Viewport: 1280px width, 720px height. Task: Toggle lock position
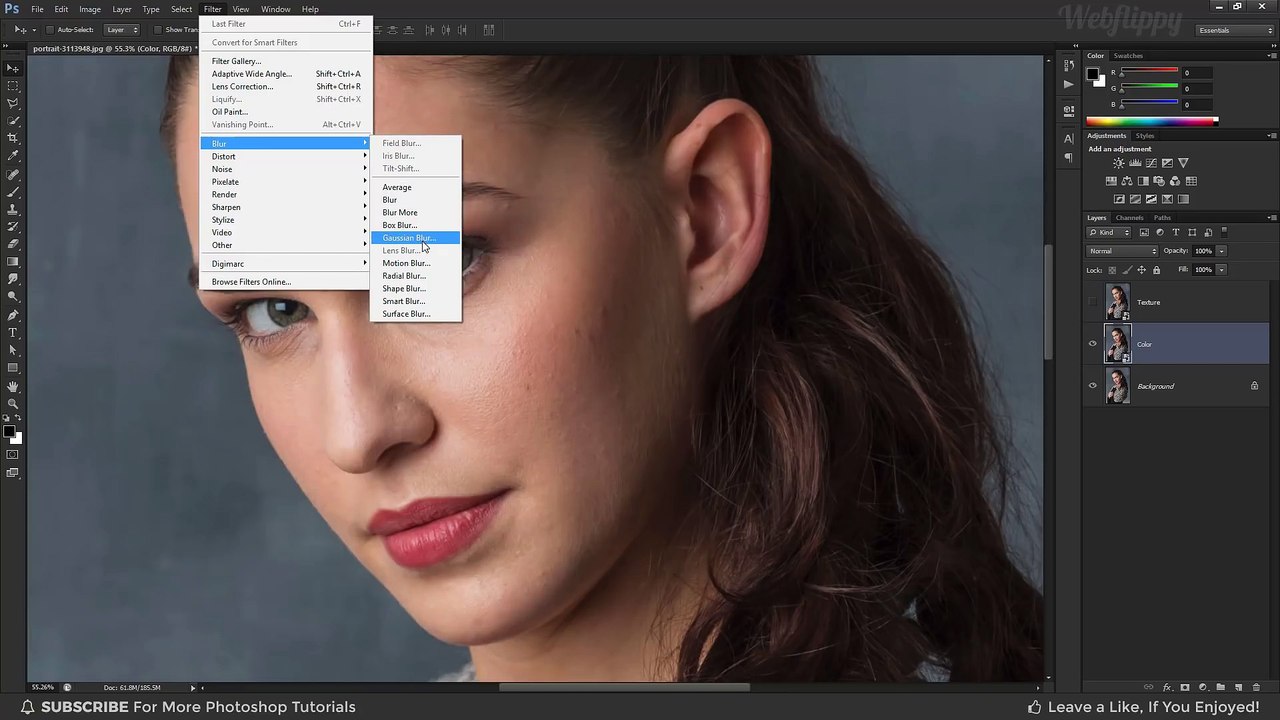pos(1142,270)
